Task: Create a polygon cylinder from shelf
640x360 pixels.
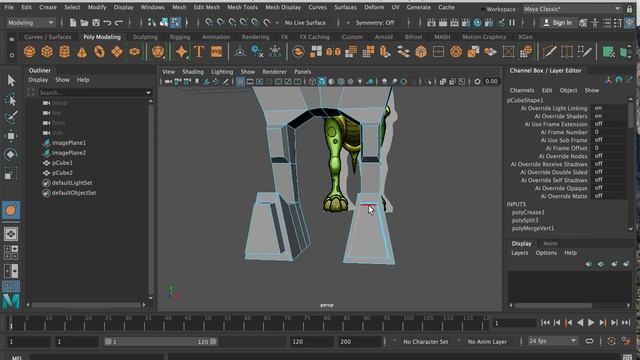Action: point(64,52)
